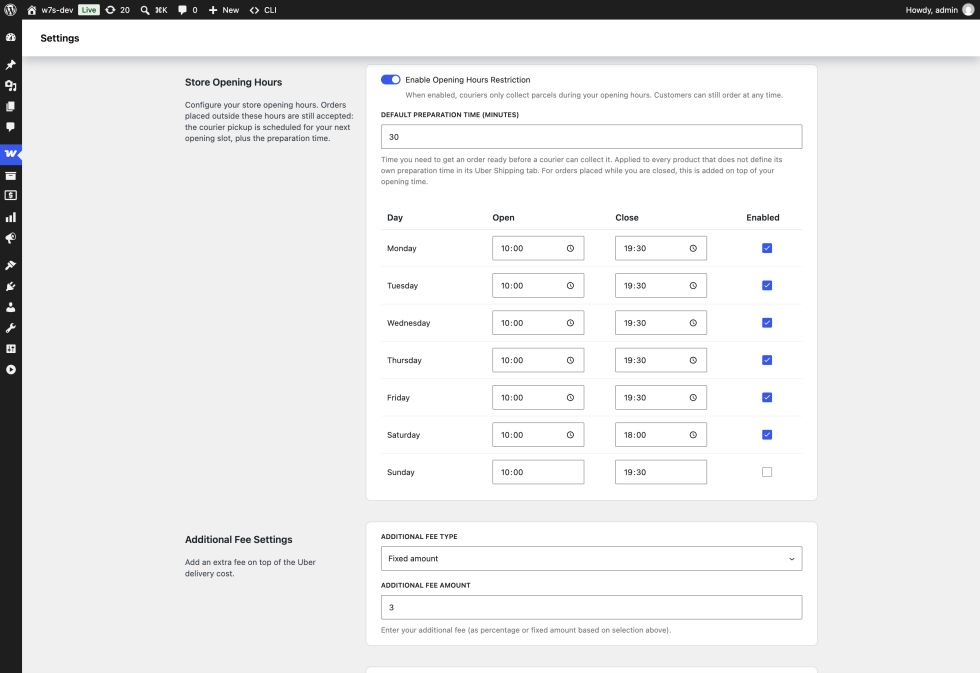
Task: Open the sidebar Settings sliders icon
Action: 11,349
